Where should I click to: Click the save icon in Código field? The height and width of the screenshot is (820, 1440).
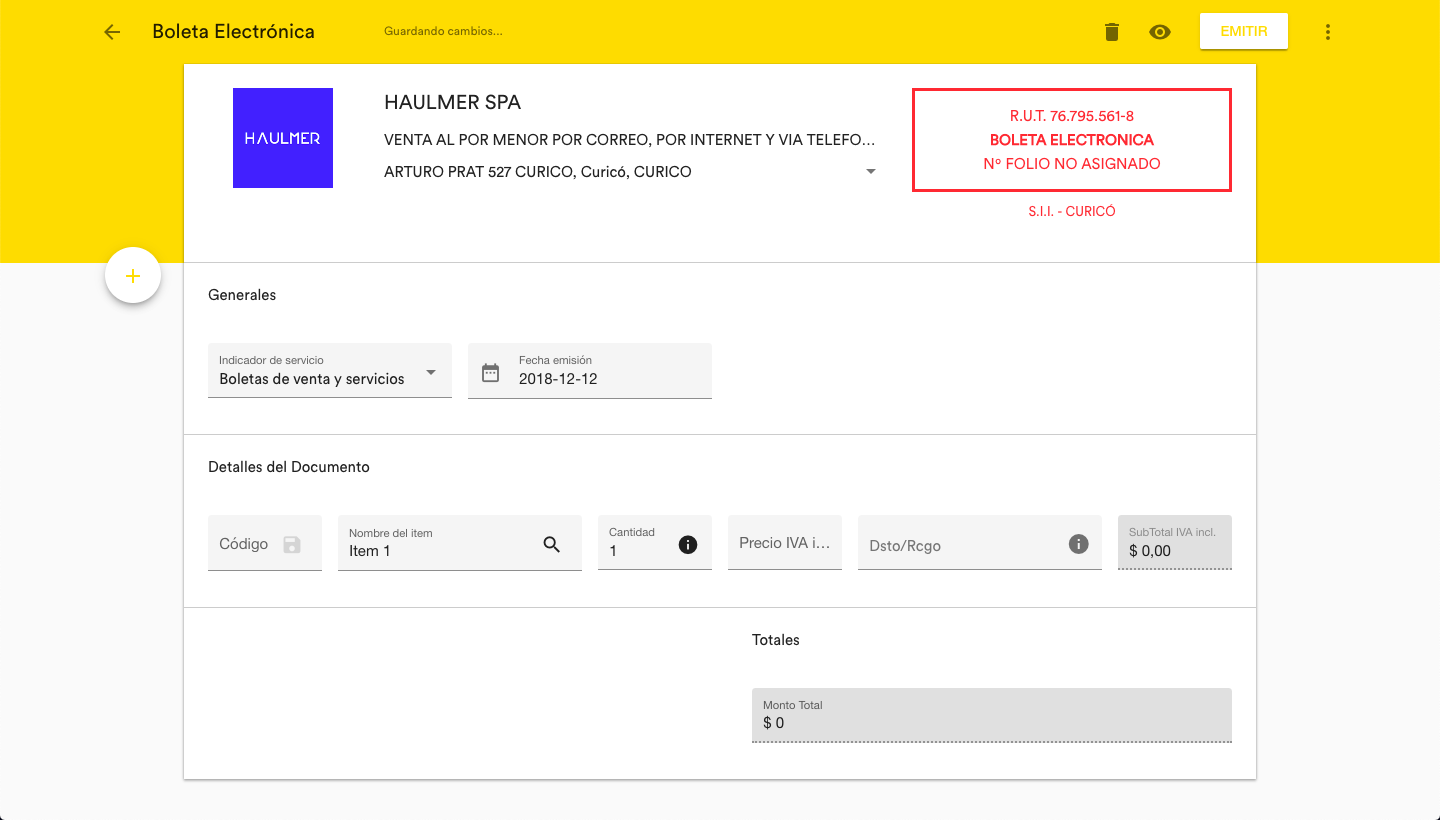point(292,544)
